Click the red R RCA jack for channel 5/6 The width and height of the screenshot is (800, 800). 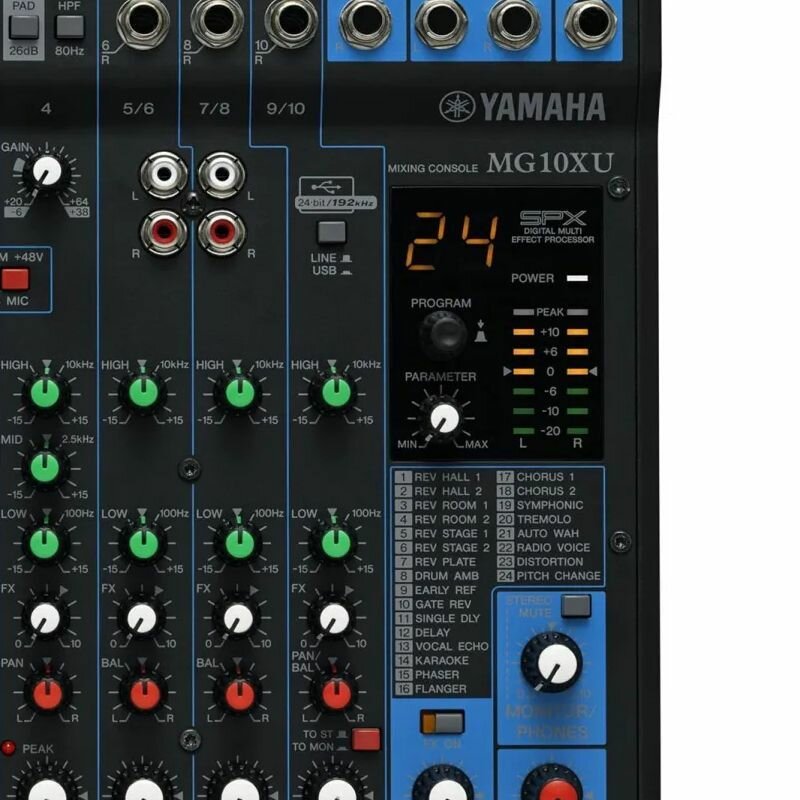point(164,232)
